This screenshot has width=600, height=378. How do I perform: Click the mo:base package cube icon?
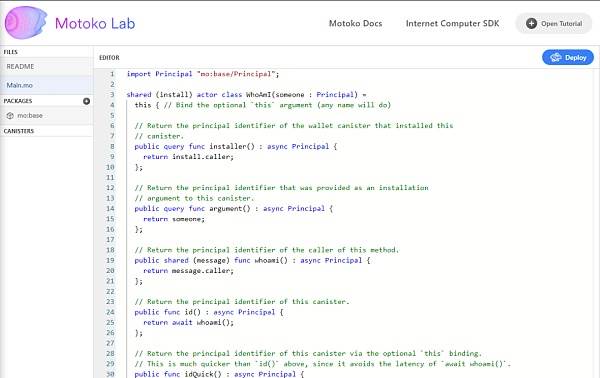point(10,116)
